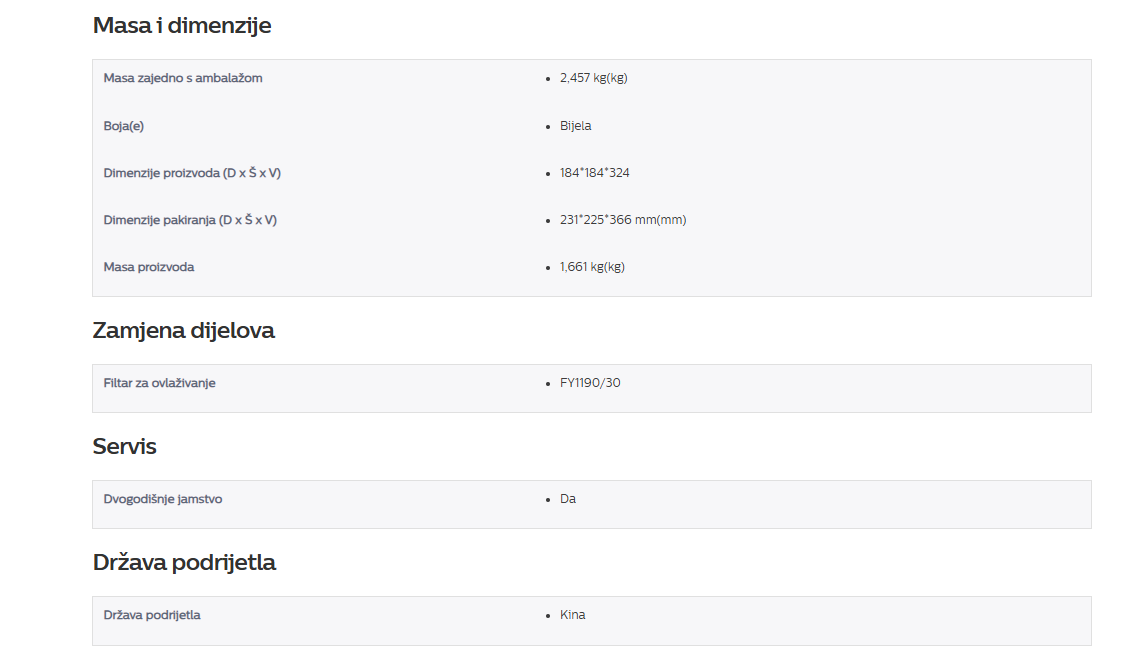Click the "Bijela" color value
The height and width of the screenshot is (660, 1133).
click(575, 126)
